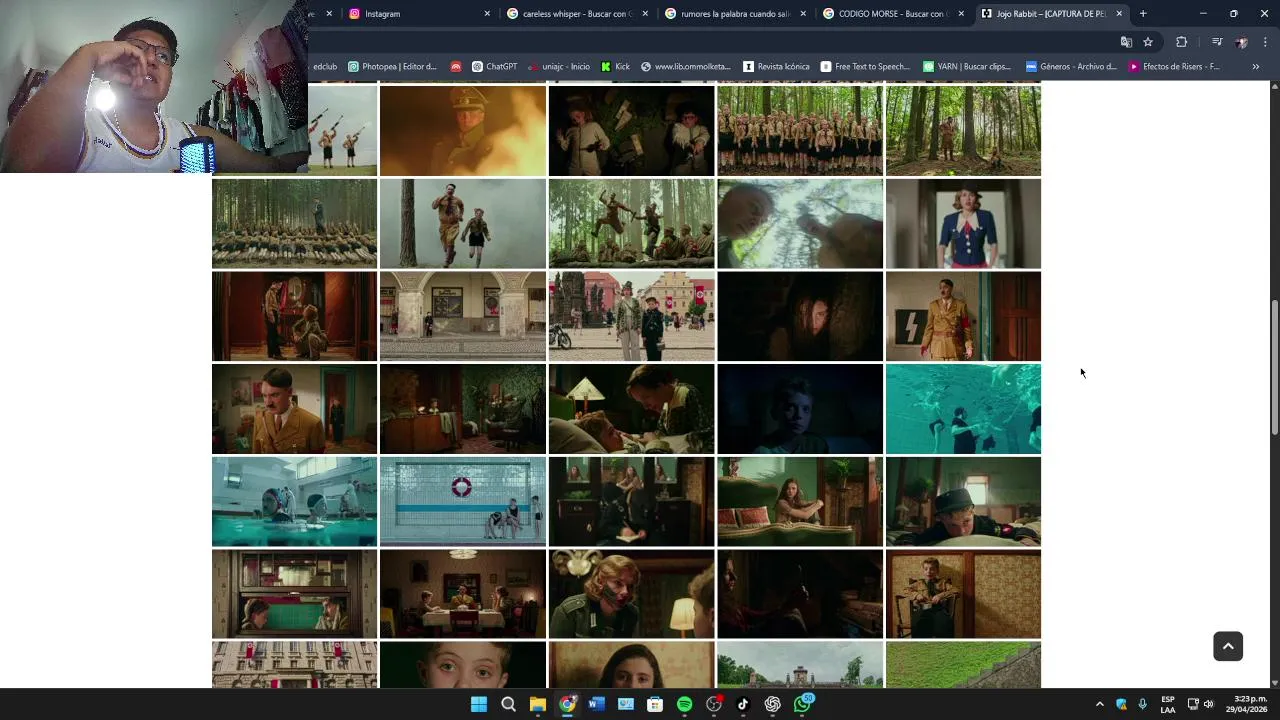
Task: Open the edclub bookmark
Action: pos(325,67)
